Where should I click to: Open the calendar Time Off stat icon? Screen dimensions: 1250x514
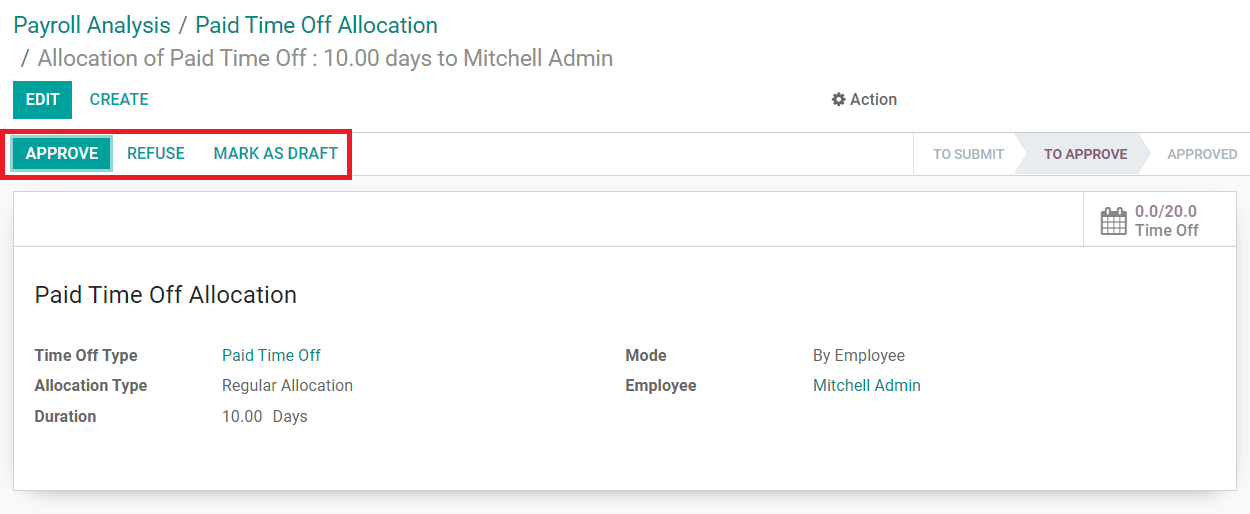1113,221
